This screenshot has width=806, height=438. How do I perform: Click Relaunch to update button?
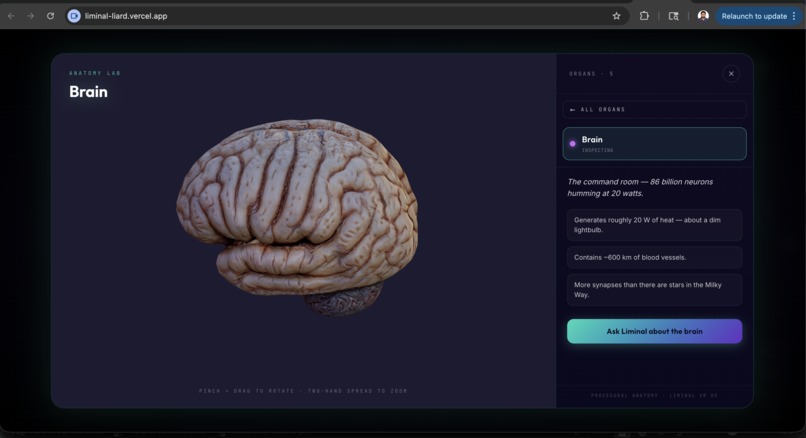[754, 16]
